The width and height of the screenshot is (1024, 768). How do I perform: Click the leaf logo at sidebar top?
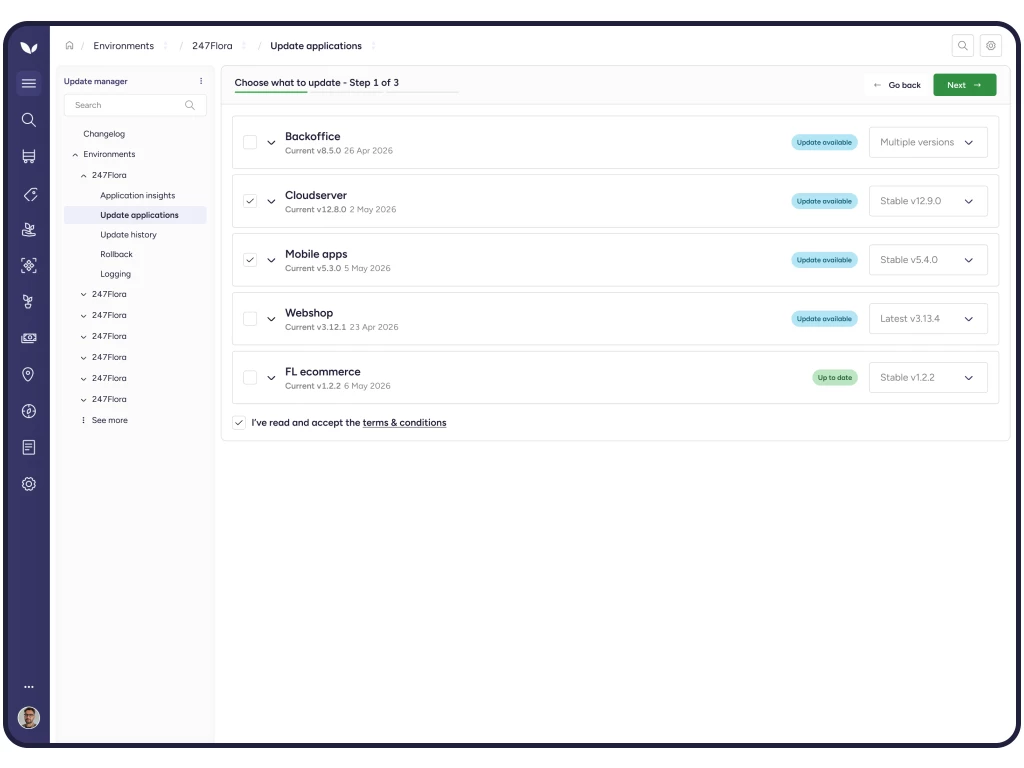(29, 47)
